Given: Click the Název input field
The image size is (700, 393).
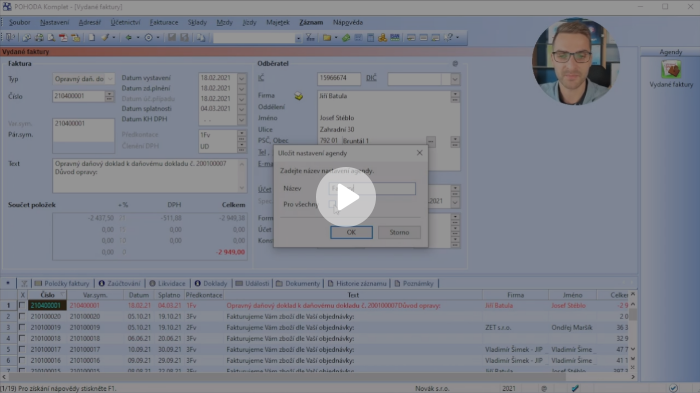Looking at the screenshot, I should [x=372, y=188].
